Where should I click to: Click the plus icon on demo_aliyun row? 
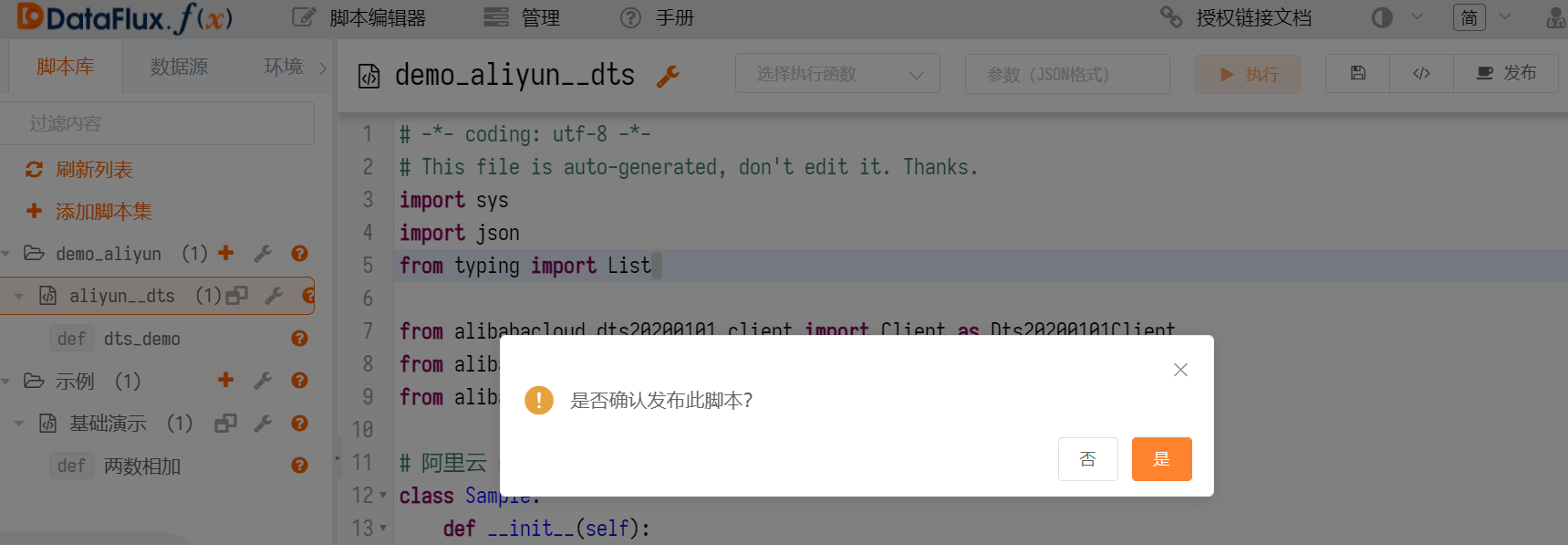click(226, 253)
